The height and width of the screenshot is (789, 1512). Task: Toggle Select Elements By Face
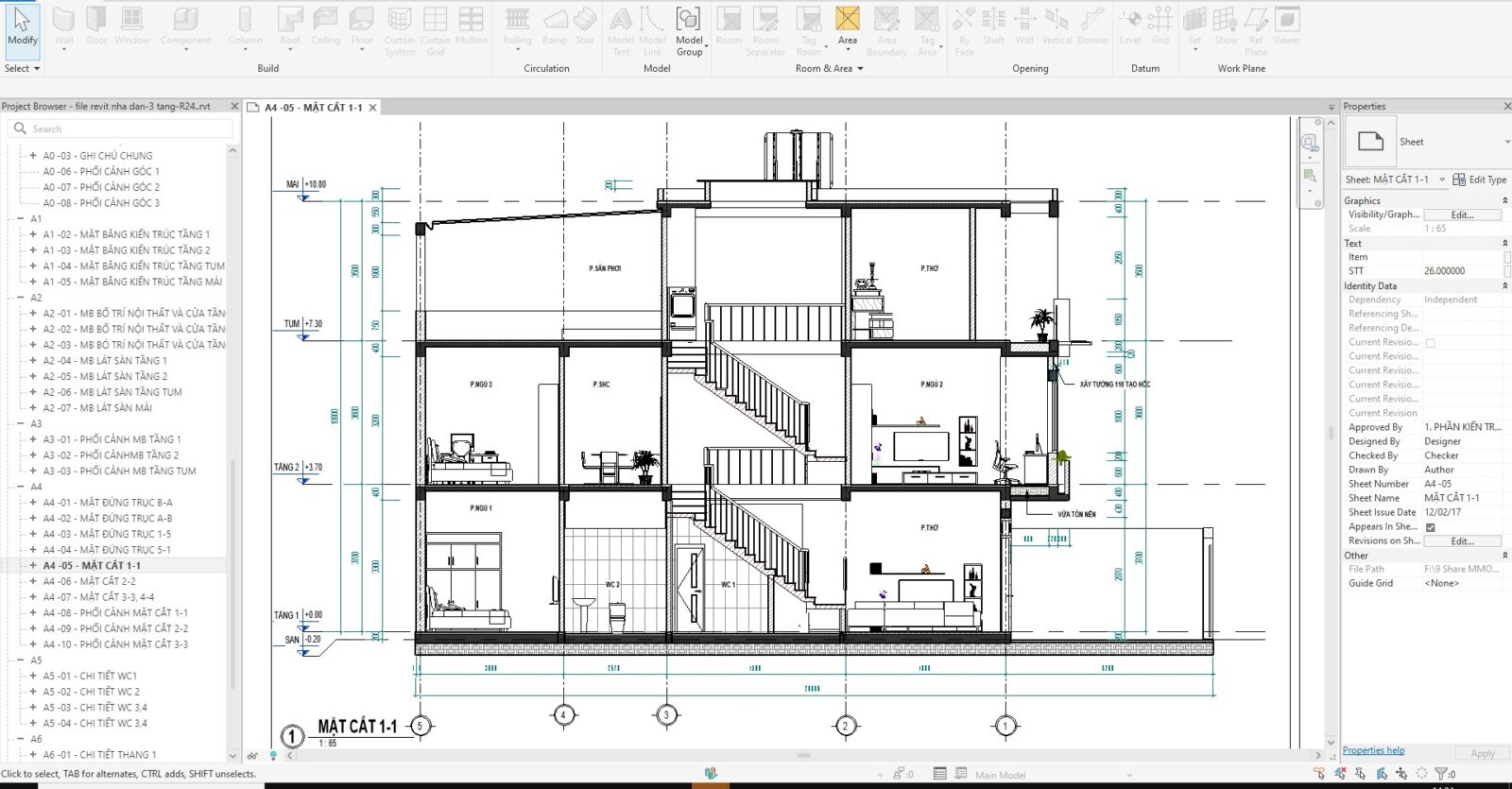(1382, 774)
